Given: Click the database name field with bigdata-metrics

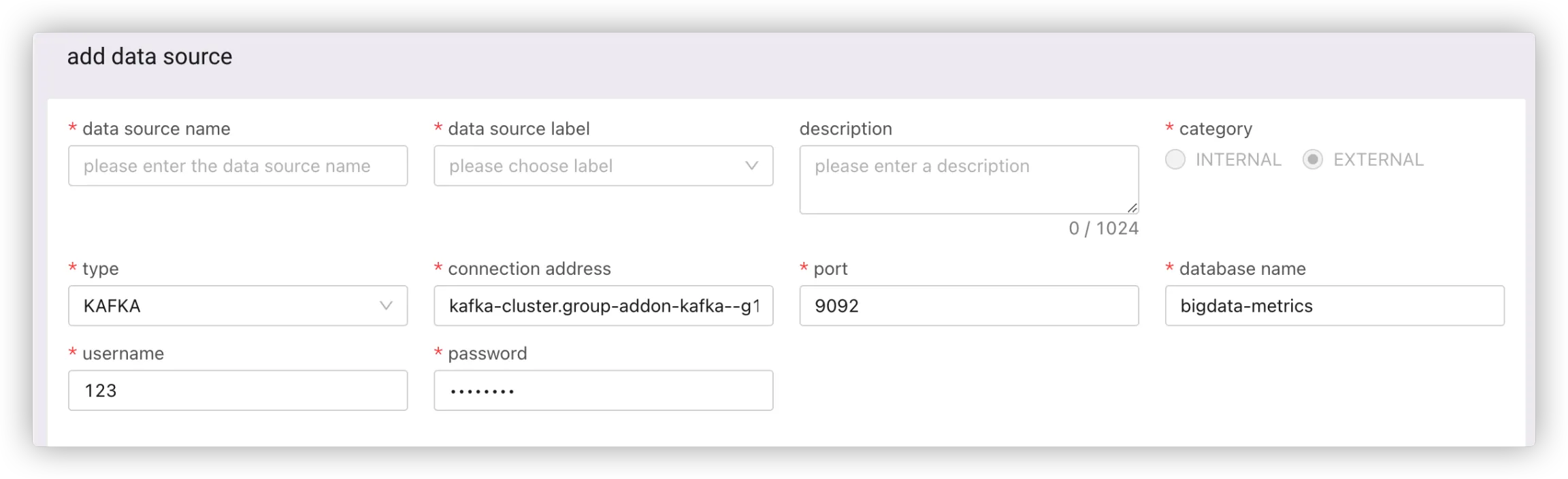Looking at the screenshot, I should pos(1334,305).
